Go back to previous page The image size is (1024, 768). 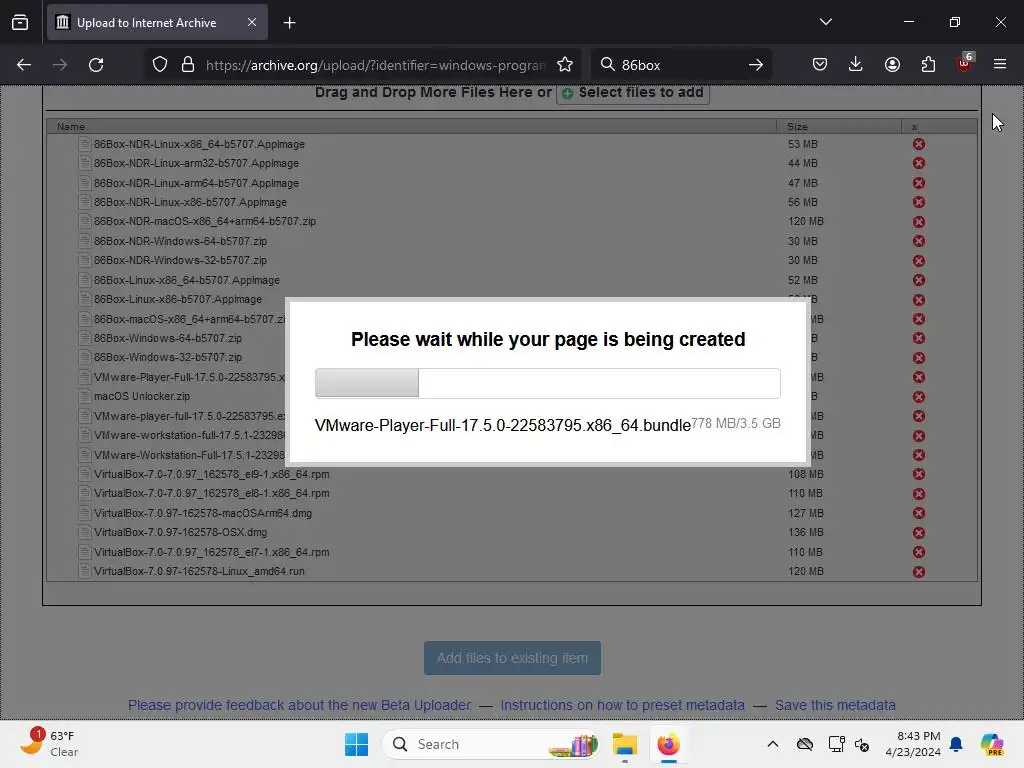click(24, 65)
